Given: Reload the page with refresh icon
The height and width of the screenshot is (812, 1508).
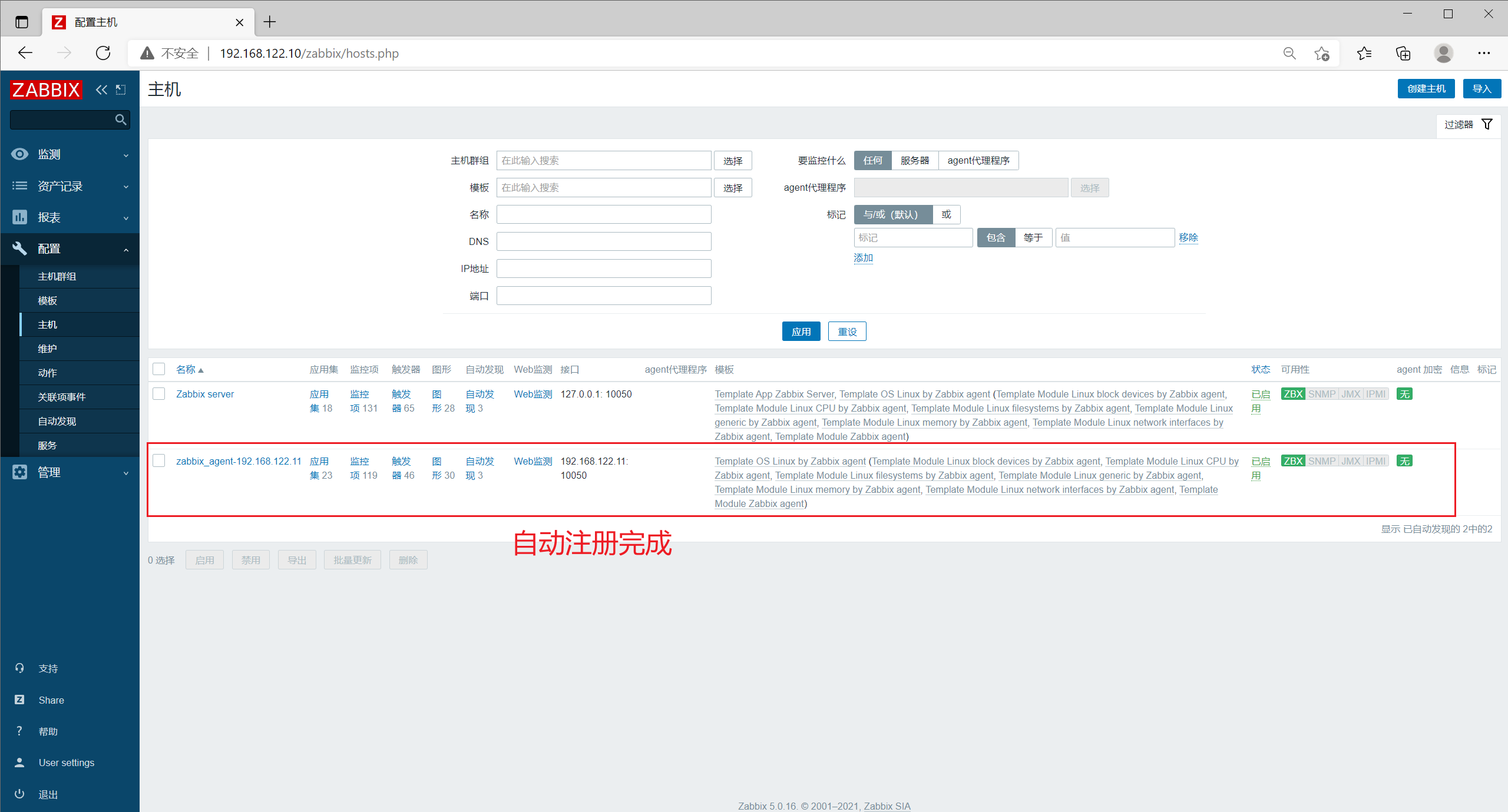Looking at the screenshot, I should 103,53.
